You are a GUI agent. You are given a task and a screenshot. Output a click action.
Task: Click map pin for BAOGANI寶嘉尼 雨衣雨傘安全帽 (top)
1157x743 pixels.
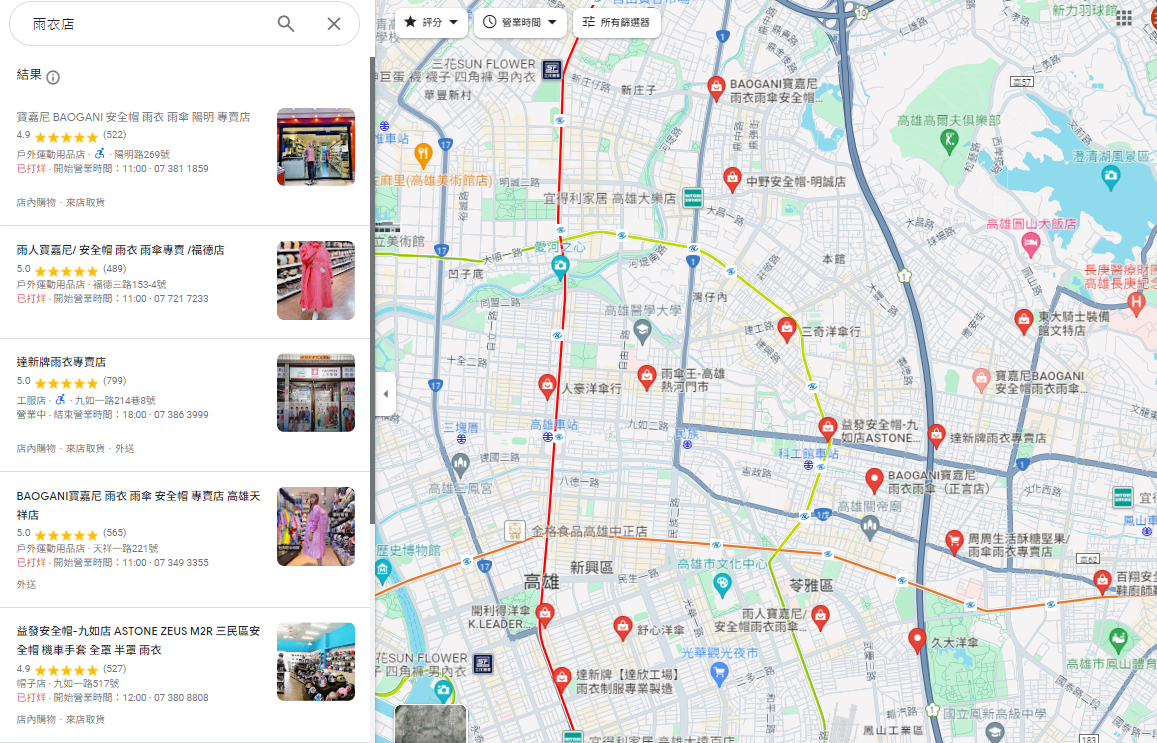click(x=716, y=89)
